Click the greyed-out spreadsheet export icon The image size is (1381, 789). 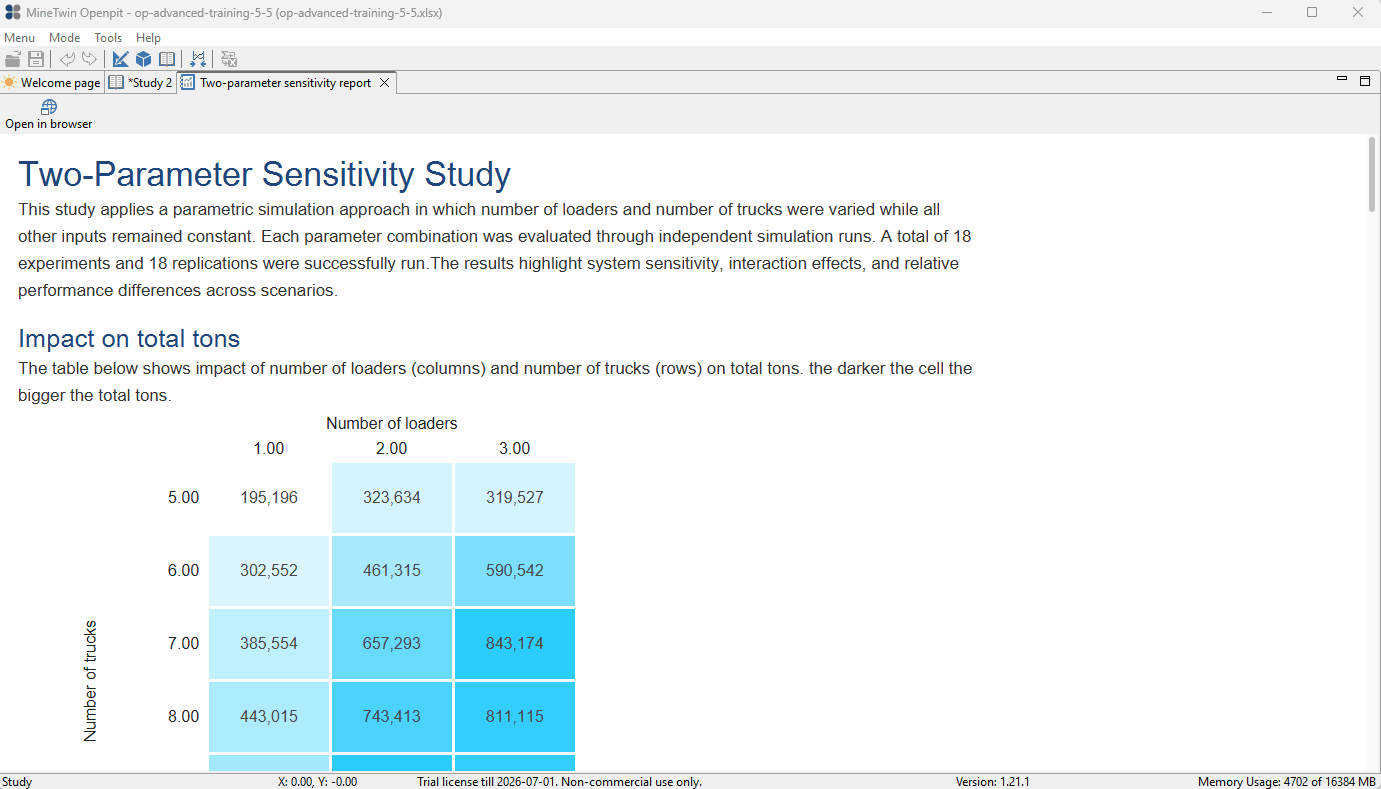coord(229,59)
